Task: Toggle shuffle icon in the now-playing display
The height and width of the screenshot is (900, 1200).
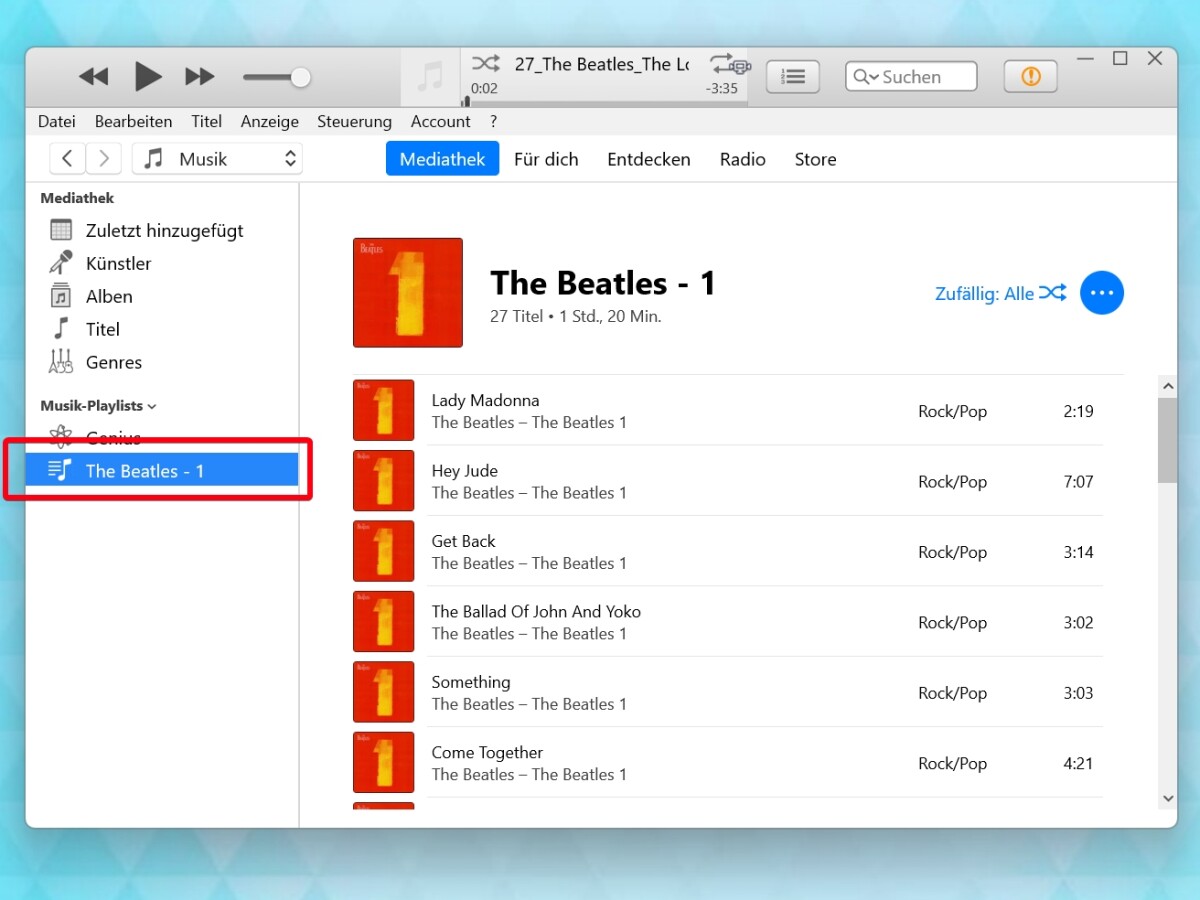Action: click(486, 64)
